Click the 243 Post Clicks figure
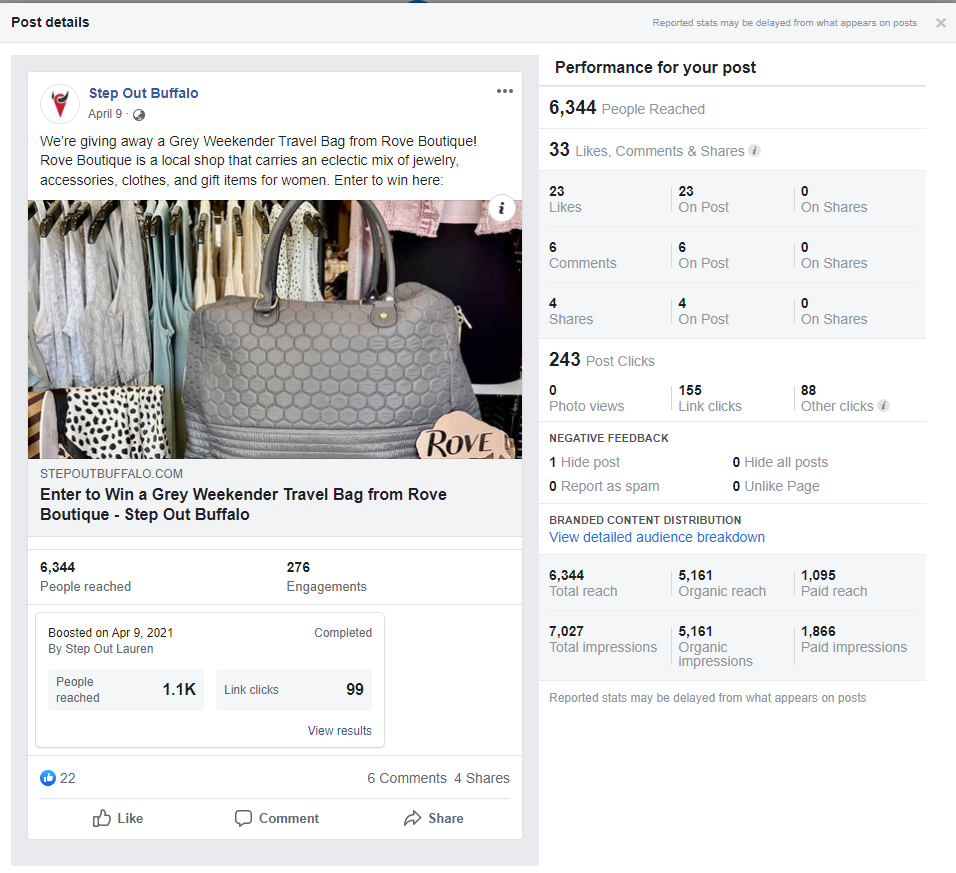 [602, 360]
